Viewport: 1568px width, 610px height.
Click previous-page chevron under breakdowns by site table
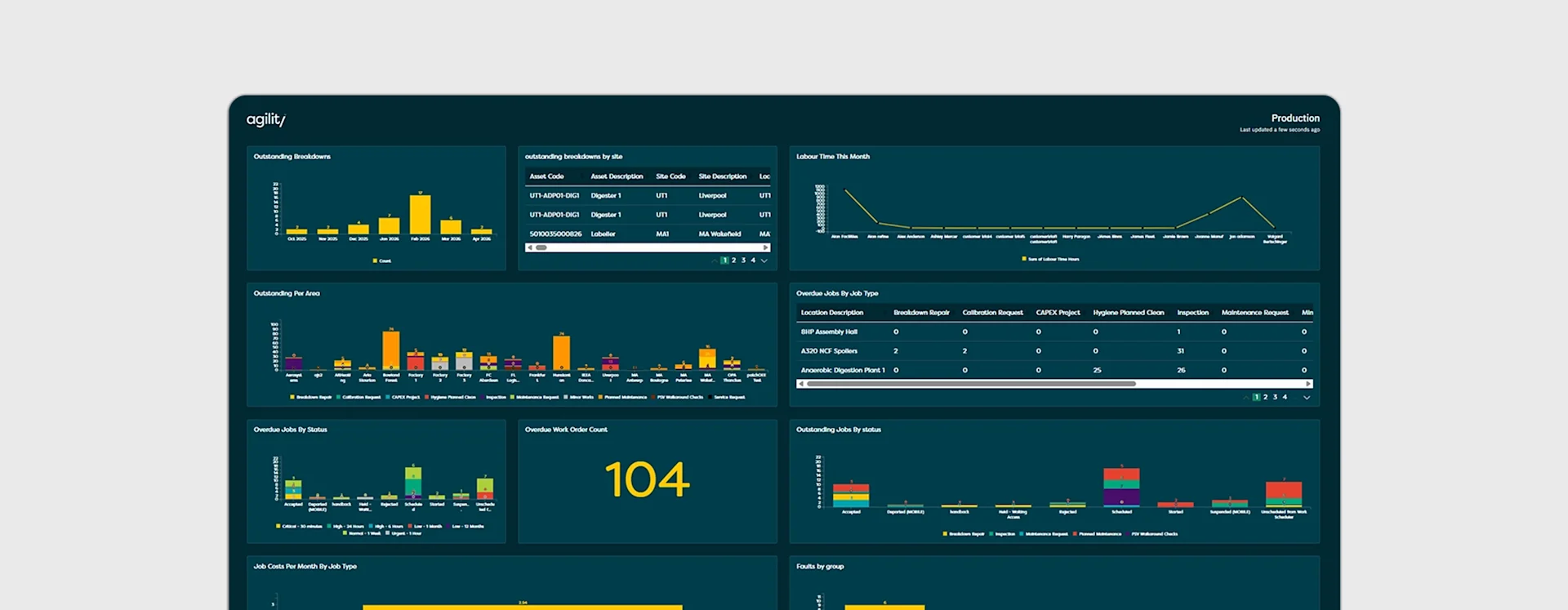click(715, 260)
